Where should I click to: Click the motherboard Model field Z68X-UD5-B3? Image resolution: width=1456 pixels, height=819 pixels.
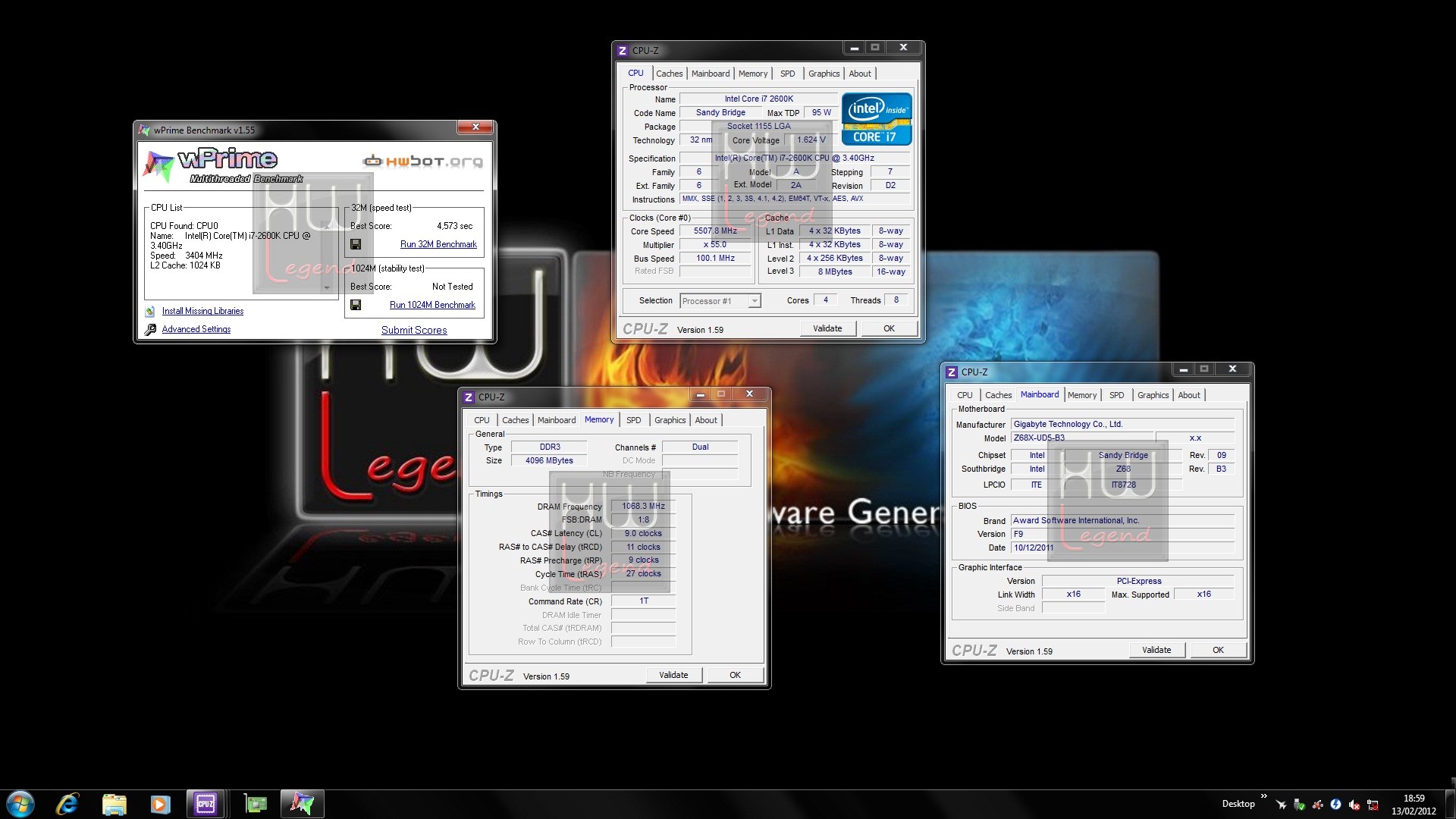pos(1082,438)
